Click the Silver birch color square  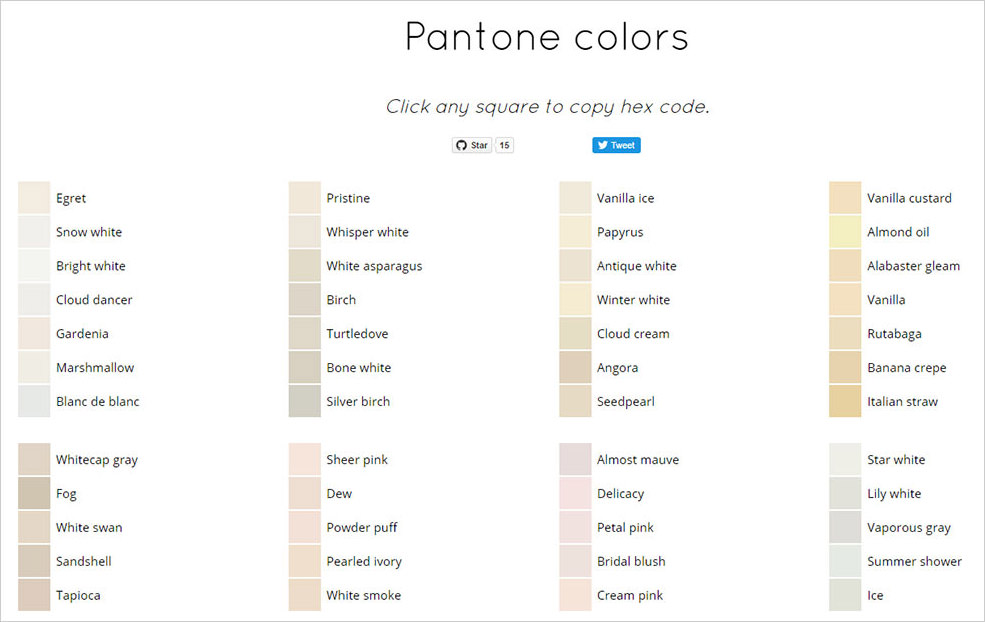tap(304, 401)
